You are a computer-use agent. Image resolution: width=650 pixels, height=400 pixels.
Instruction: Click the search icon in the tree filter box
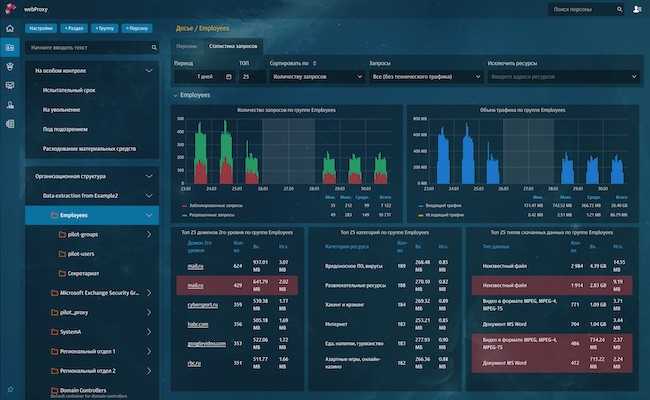click(154, 48)
